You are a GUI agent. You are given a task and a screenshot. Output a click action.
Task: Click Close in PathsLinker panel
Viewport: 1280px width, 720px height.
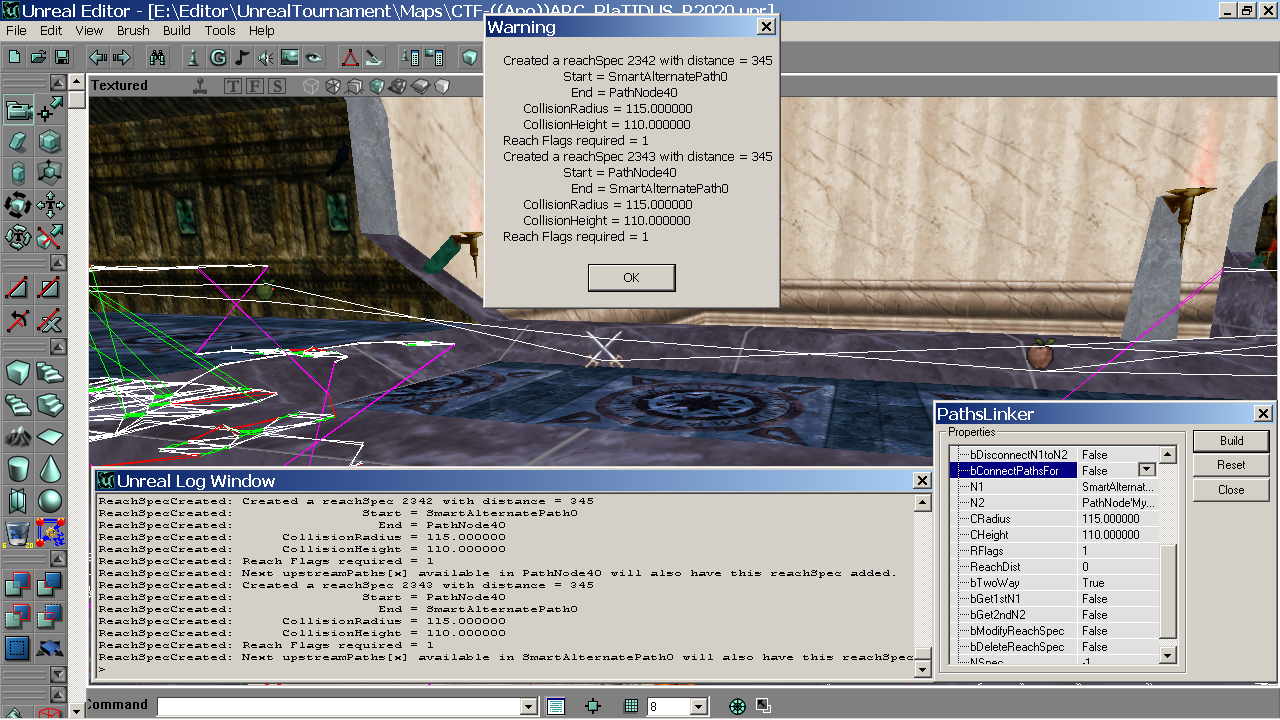tap(1231, 490)
